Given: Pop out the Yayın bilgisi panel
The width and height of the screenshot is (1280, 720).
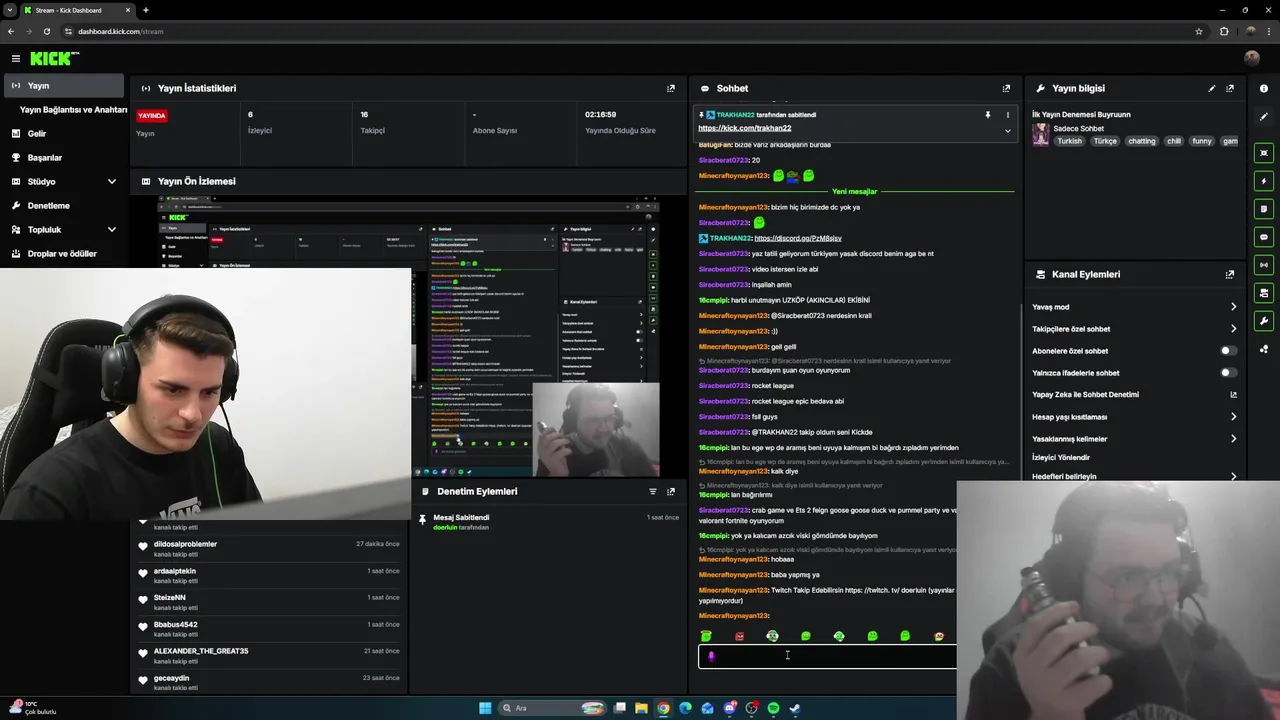Looking at the screenshot, I should (1230, 88).
